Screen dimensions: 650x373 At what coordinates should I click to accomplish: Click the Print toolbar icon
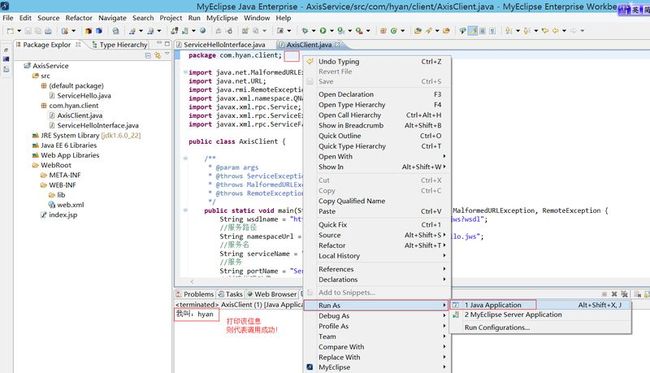pos(48,31)
